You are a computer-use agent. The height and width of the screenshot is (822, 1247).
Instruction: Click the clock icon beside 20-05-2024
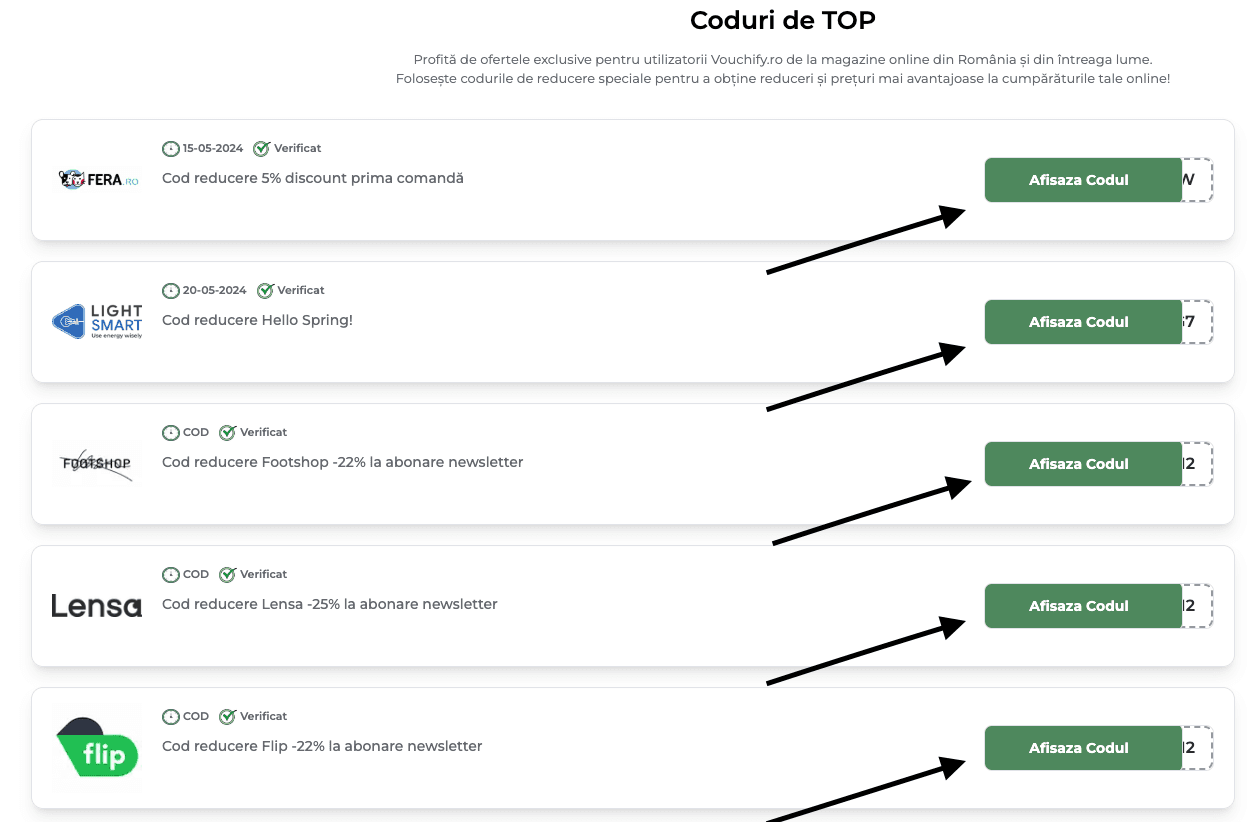click(170, 290)
